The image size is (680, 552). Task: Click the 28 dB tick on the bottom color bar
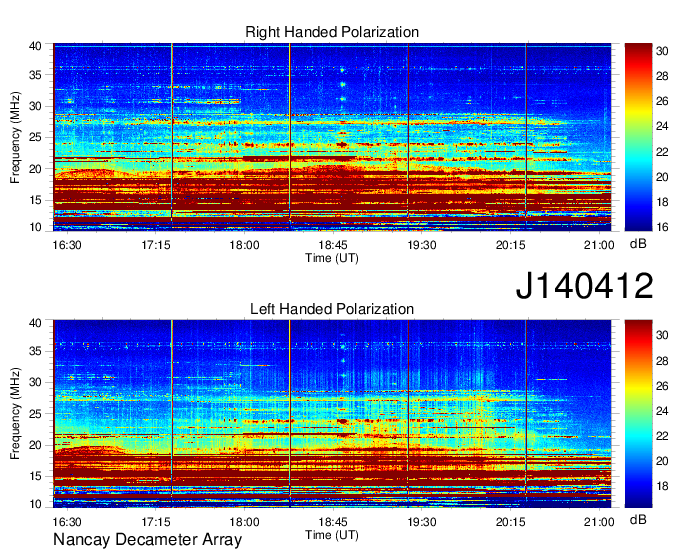[662, 361]
